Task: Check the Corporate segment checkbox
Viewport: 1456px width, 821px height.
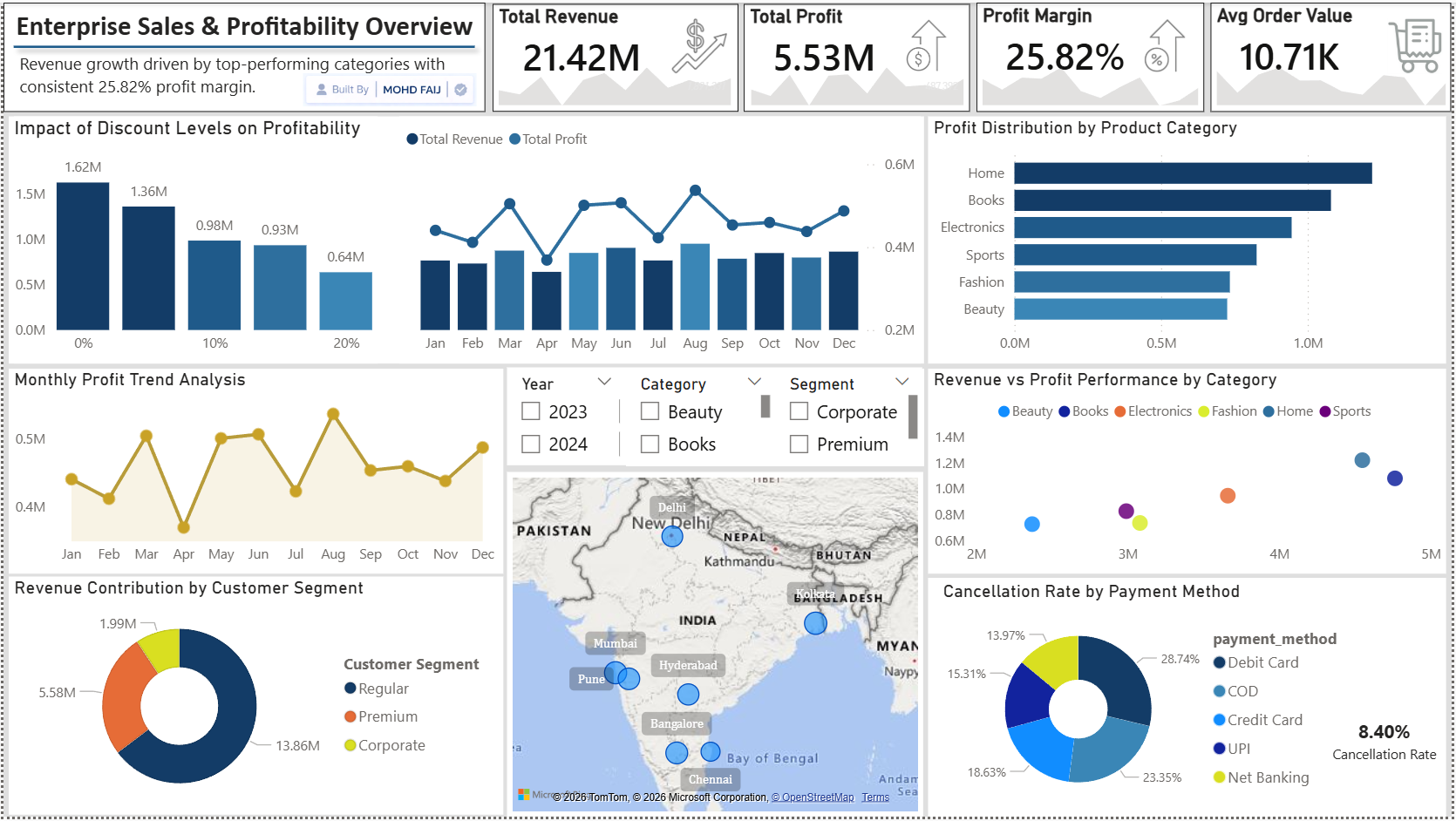Action: tap(799, 411)
